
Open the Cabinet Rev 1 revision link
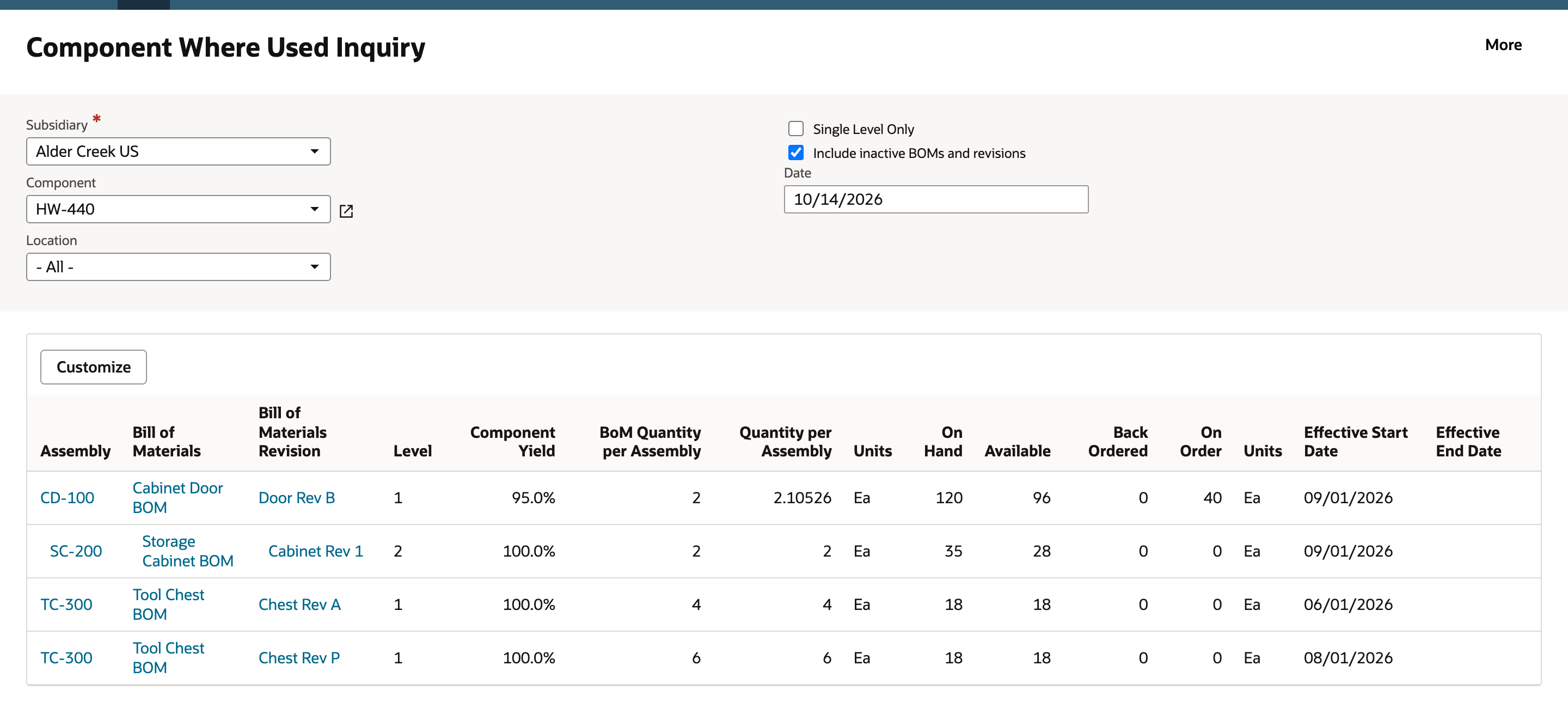pyautogui.click(x=315, y=552)
